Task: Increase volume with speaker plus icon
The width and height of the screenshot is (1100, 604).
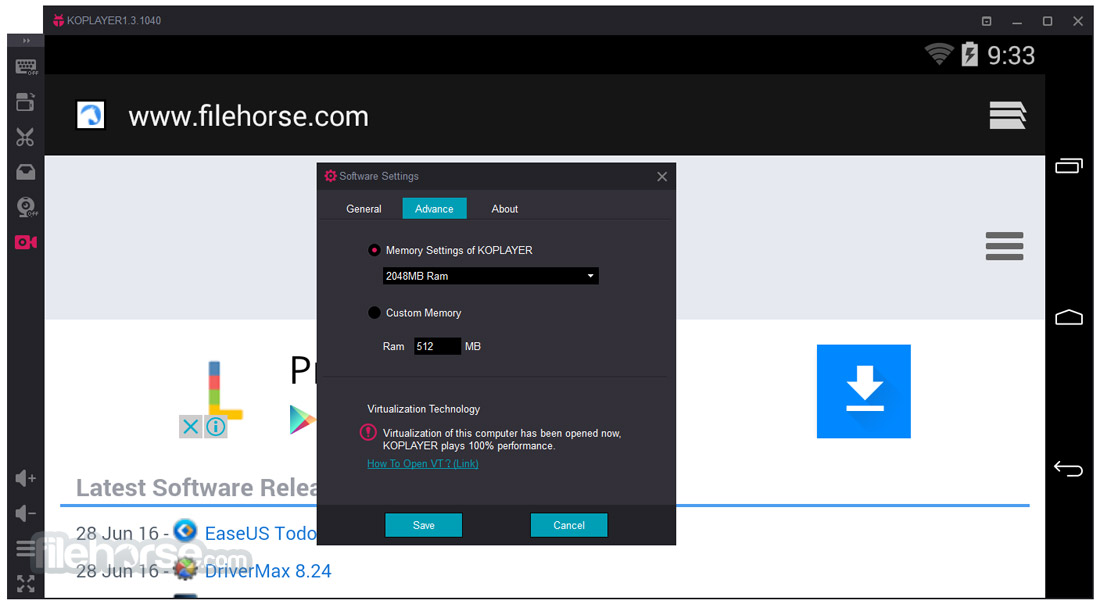Action: pyautogui.click(x=25, y=478)
